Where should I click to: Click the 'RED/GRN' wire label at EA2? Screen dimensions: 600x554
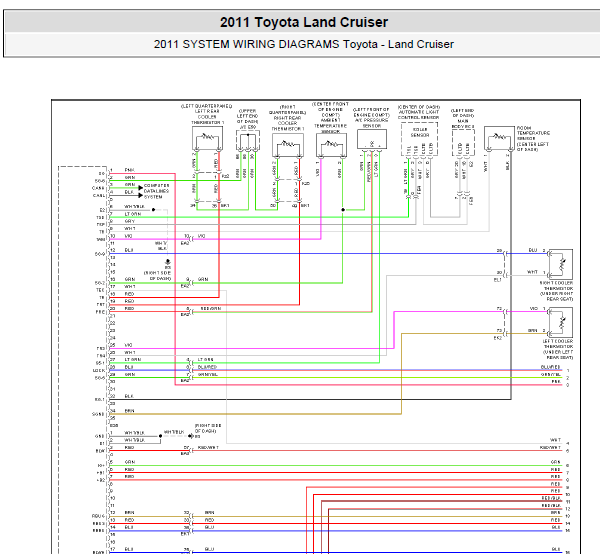pyautogui.click(x=211, y=308)
